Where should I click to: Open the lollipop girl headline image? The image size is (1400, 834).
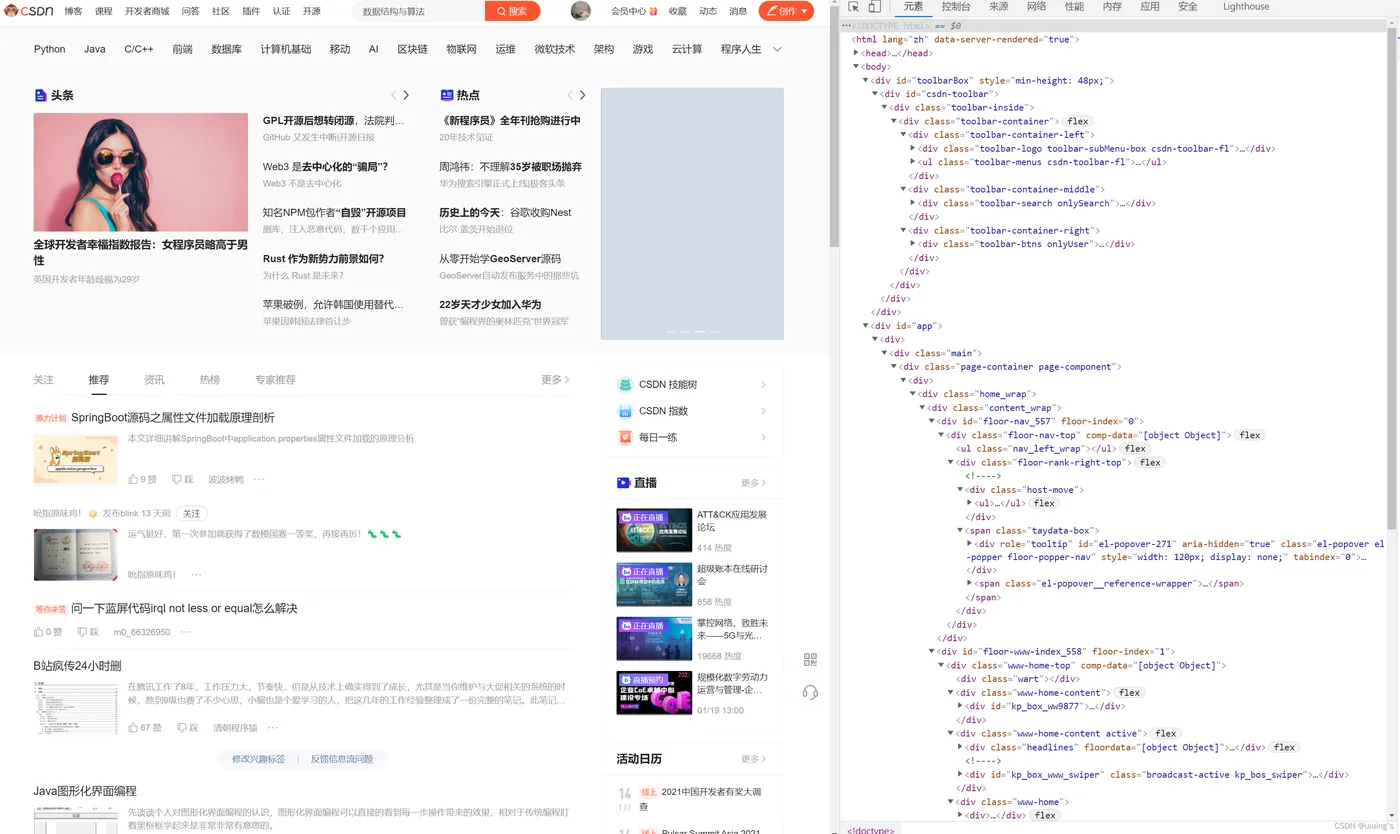tap(141, 172)
